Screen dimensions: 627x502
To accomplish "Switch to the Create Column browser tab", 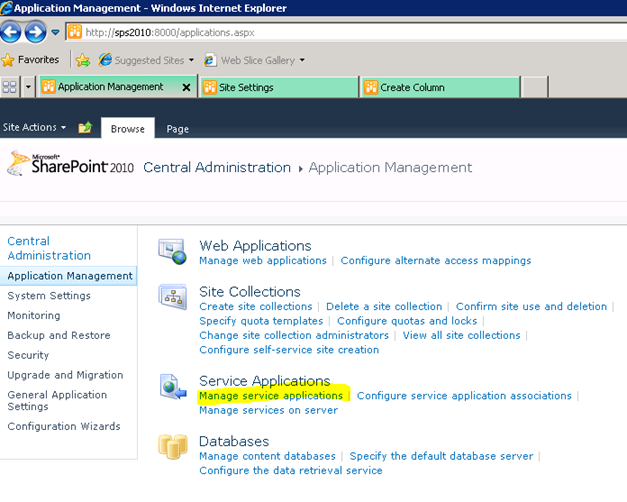I will click(441, 87).
